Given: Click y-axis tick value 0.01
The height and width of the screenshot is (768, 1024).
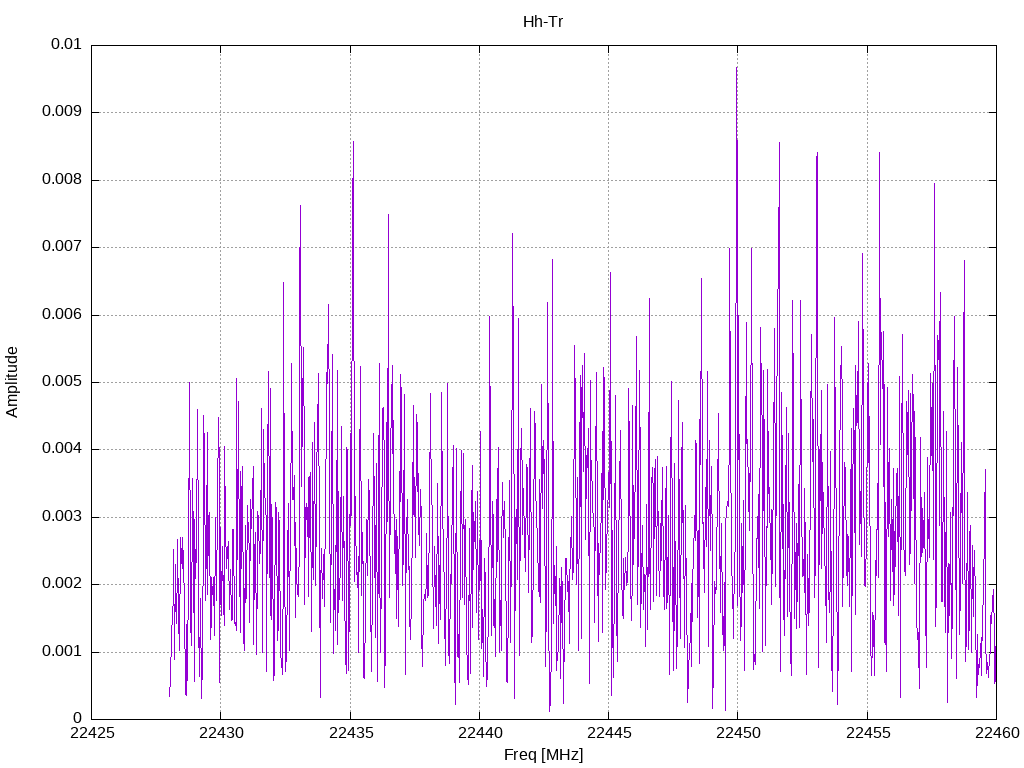Looking at the screenshot, I should coord(66,44).
